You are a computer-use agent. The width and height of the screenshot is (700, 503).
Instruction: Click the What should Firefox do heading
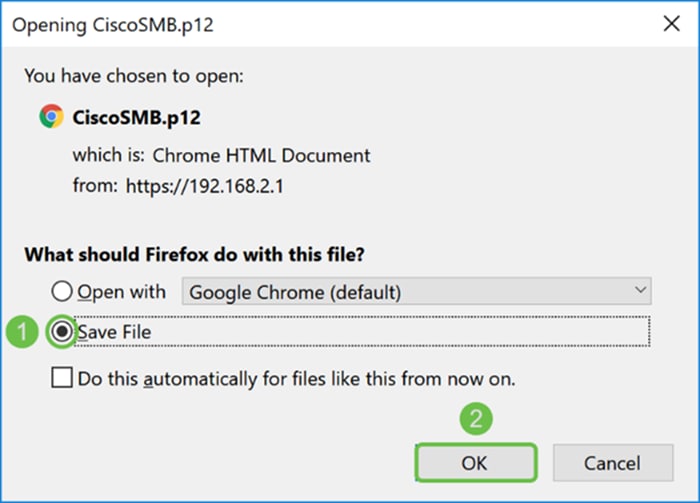[194, 255]
